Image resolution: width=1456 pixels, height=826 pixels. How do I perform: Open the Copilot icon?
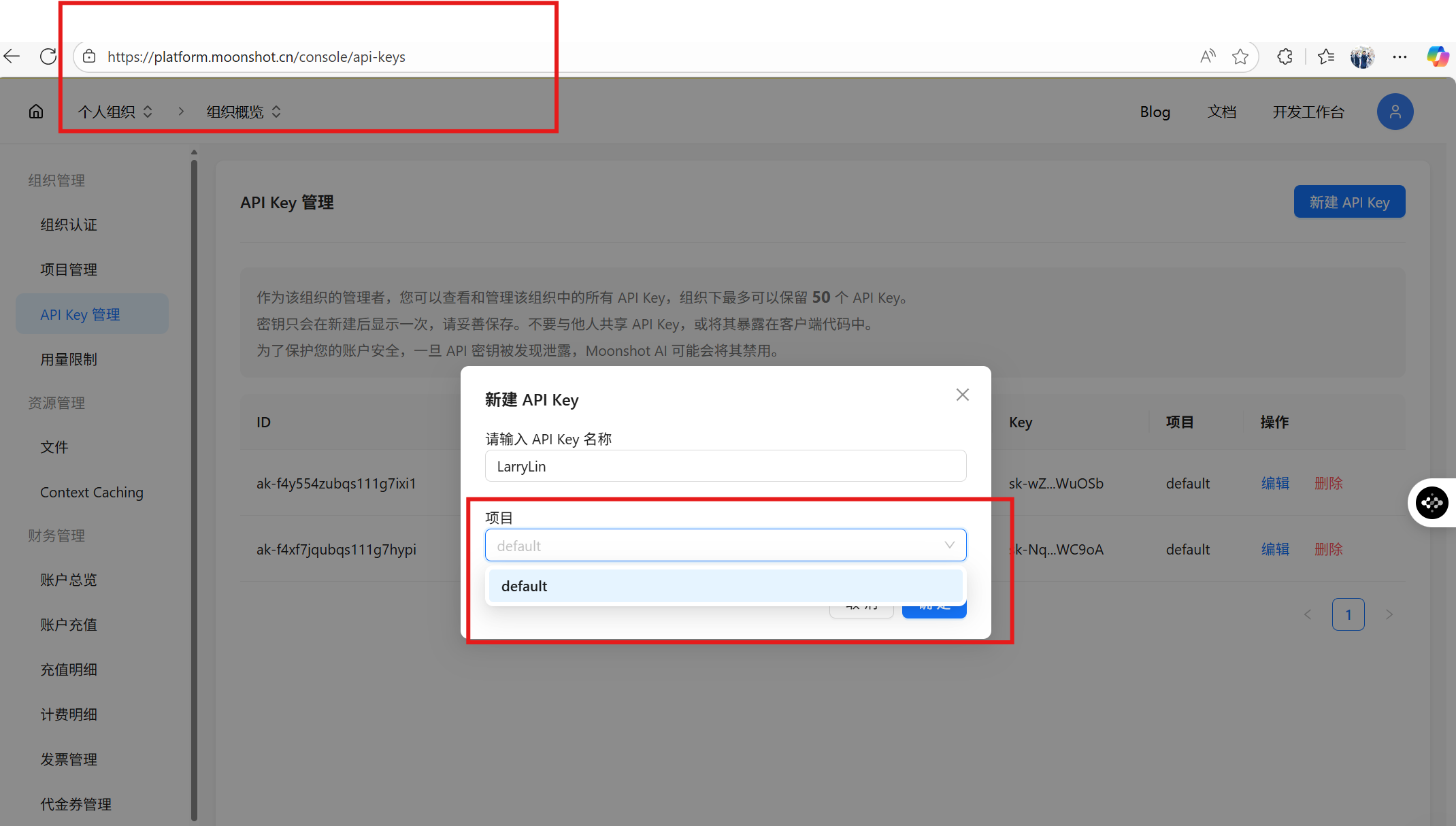[x=1438, y=56]
